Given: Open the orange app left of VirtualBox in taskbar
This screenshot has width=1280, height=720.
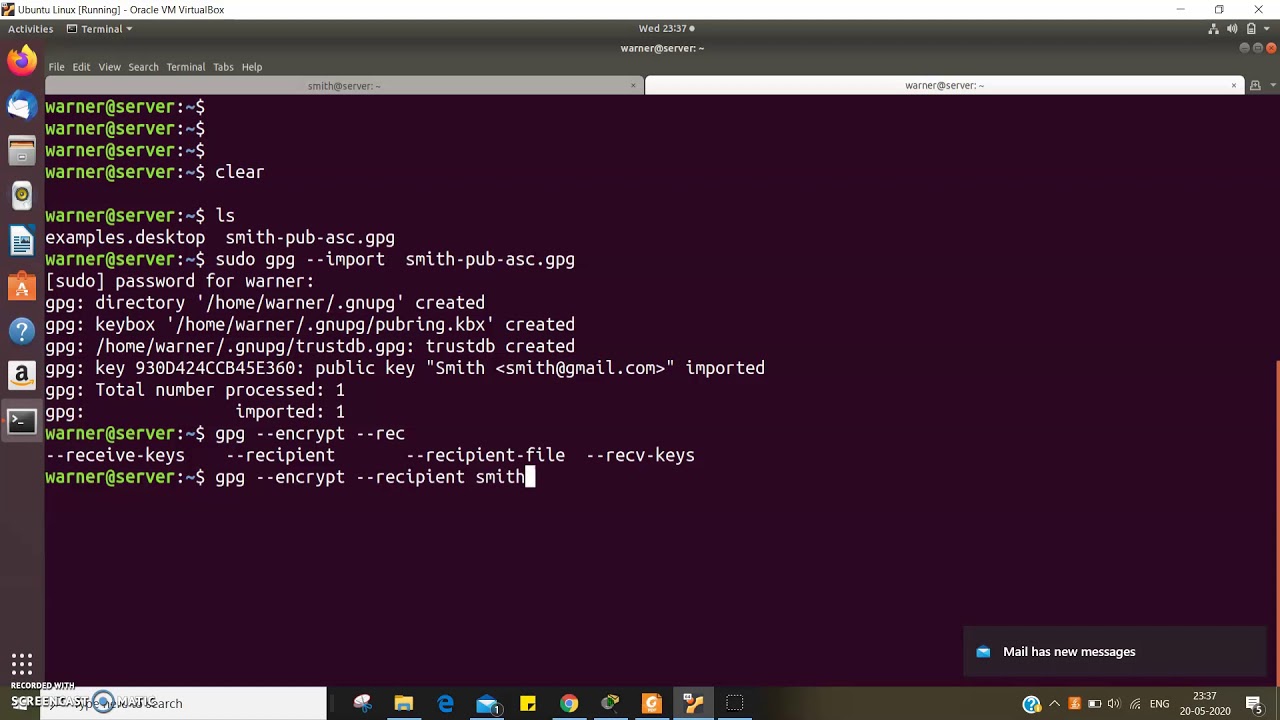Looking at the screenshot, I should 652,704.
